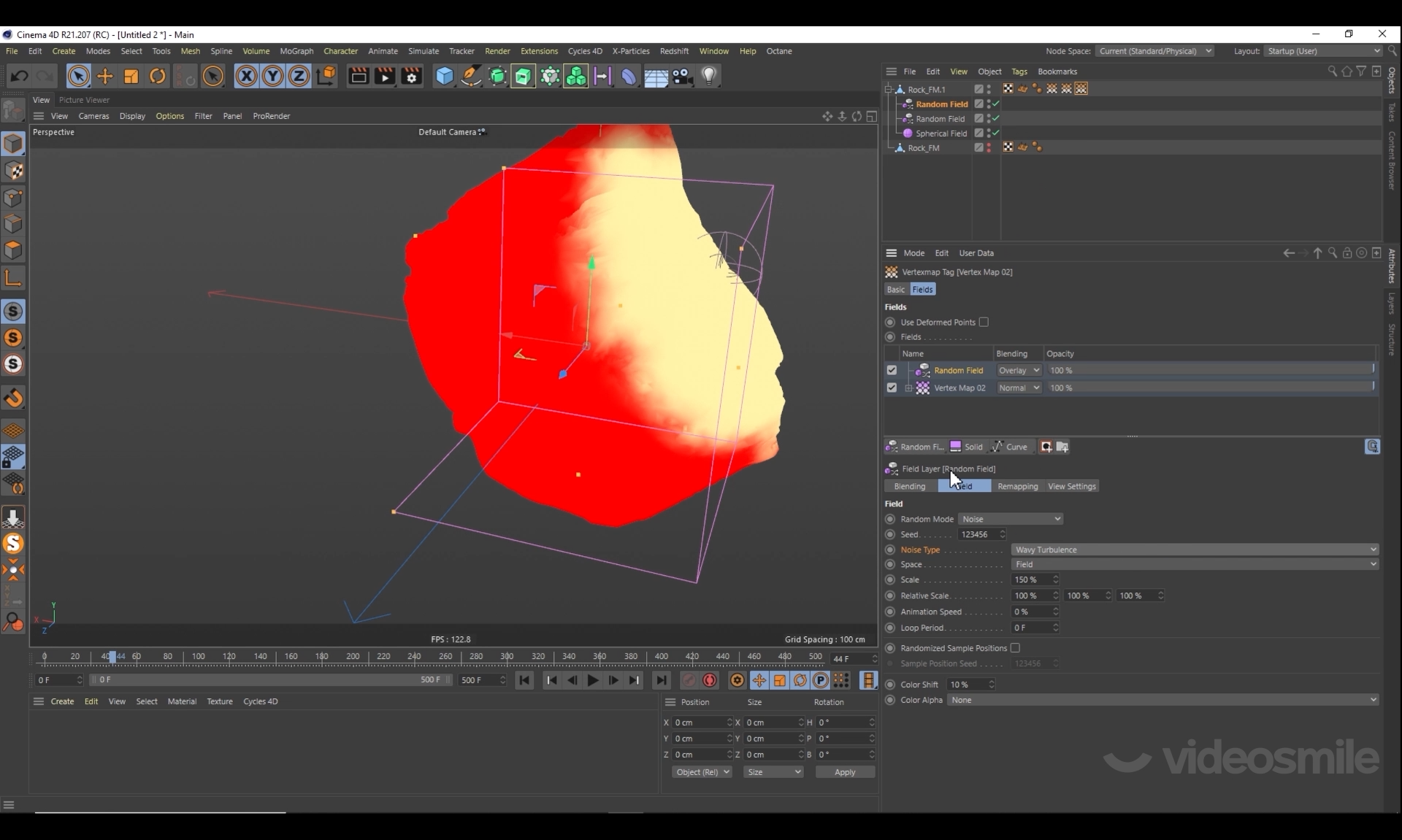
Task: Click the Undo arrow icon
Action: (x=20, y=76)
